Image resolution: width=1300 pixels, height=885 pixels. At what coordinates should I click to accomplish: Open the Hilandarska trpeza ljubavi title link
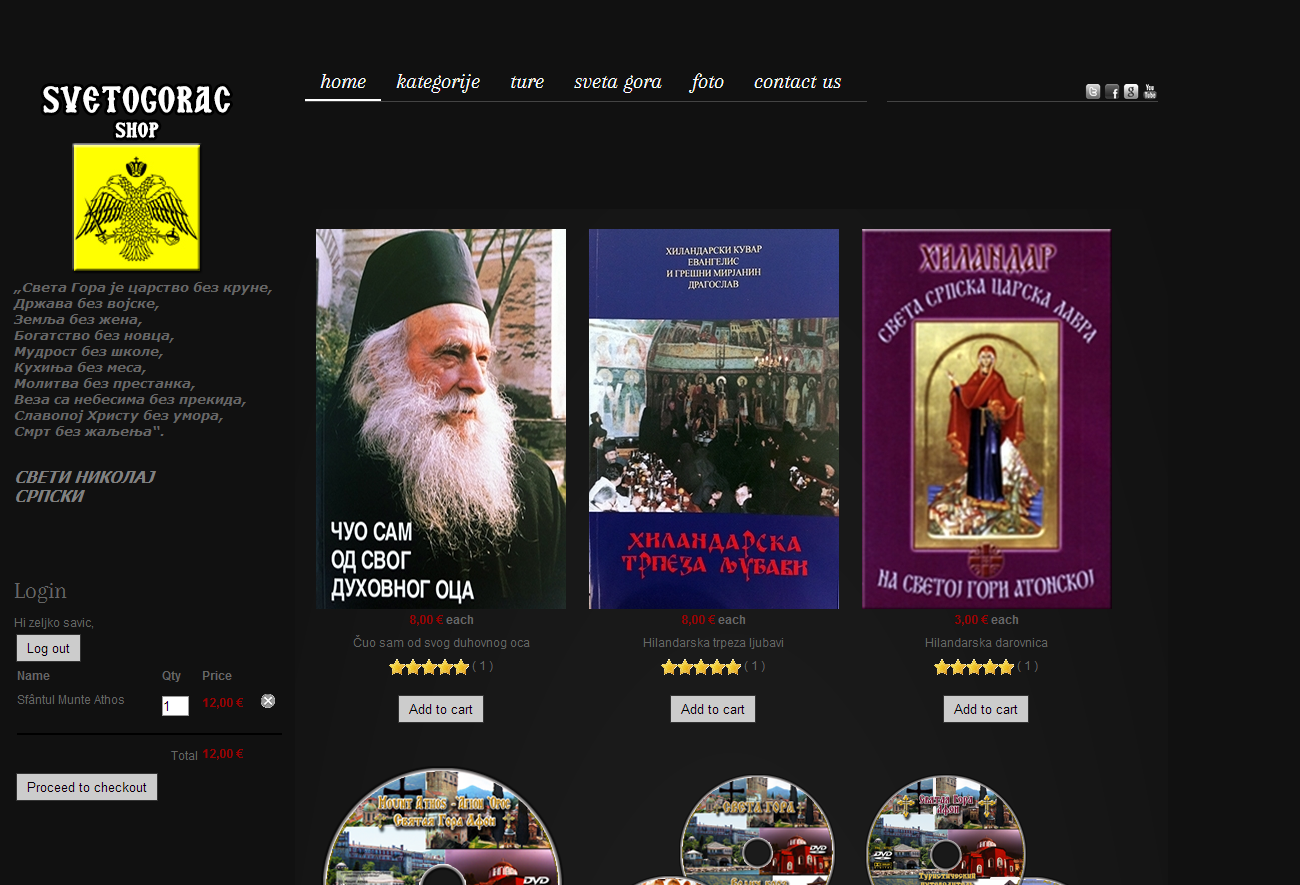click(713, 643)
